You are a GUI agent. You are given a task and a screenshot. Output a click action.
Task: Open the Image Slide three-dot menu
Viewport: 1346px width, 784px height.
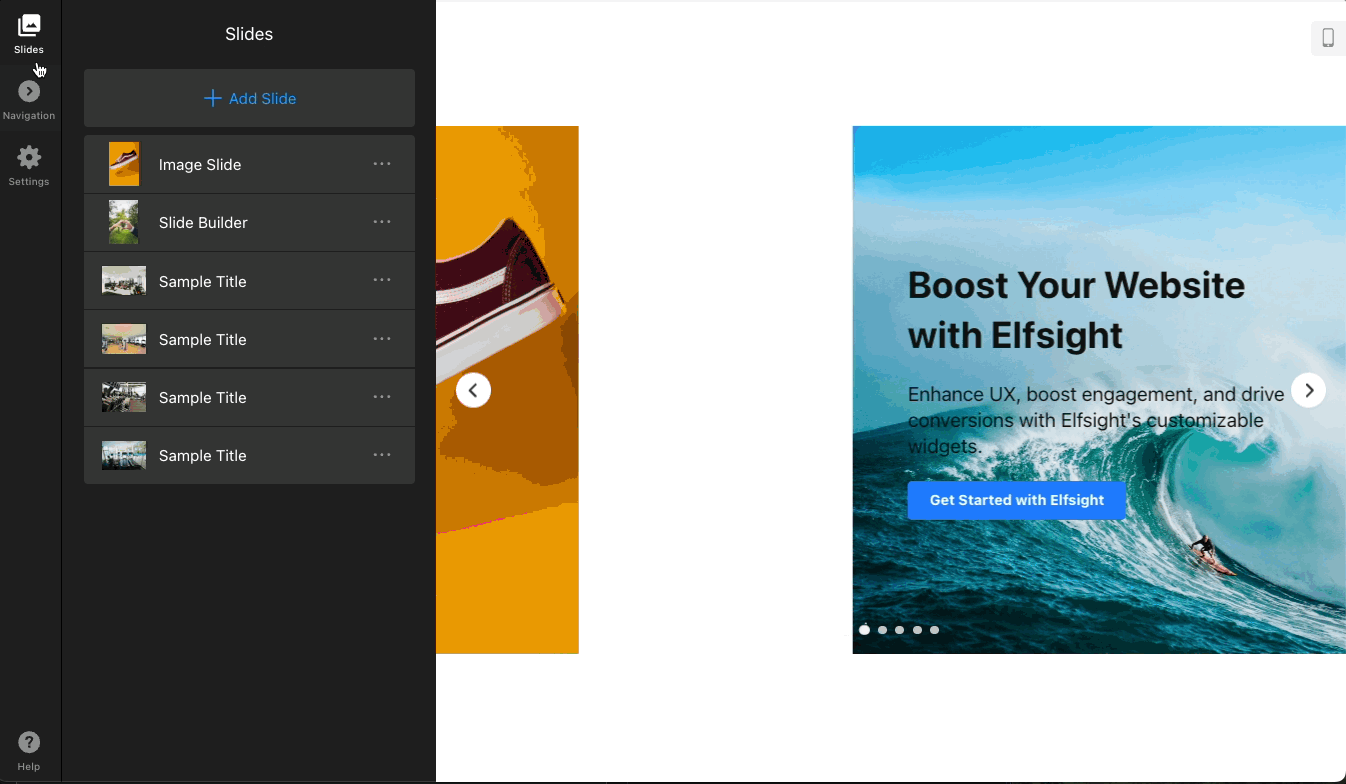click(x=382, y=164)
